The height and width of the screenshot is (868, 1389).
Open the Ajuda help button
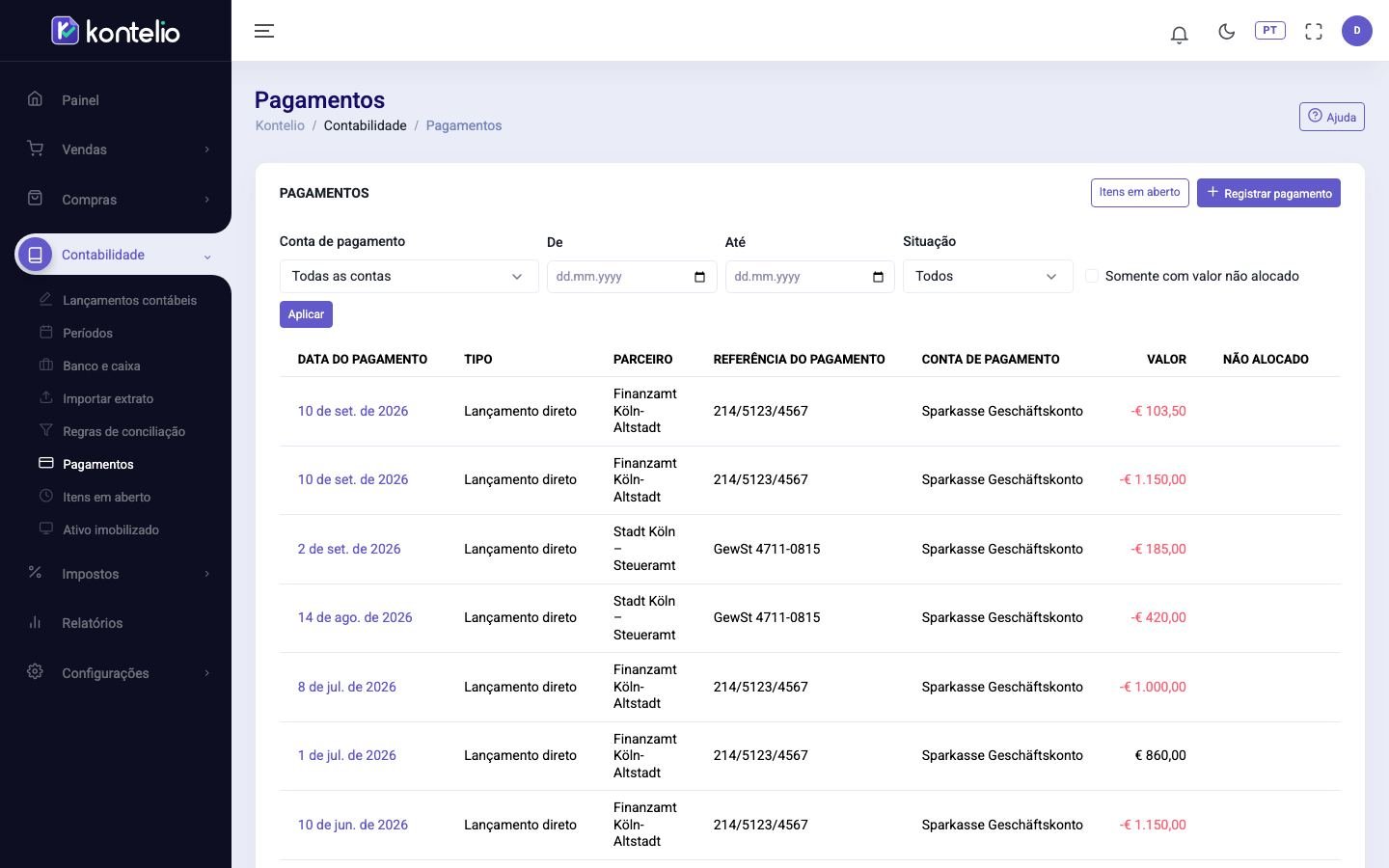1331,117
